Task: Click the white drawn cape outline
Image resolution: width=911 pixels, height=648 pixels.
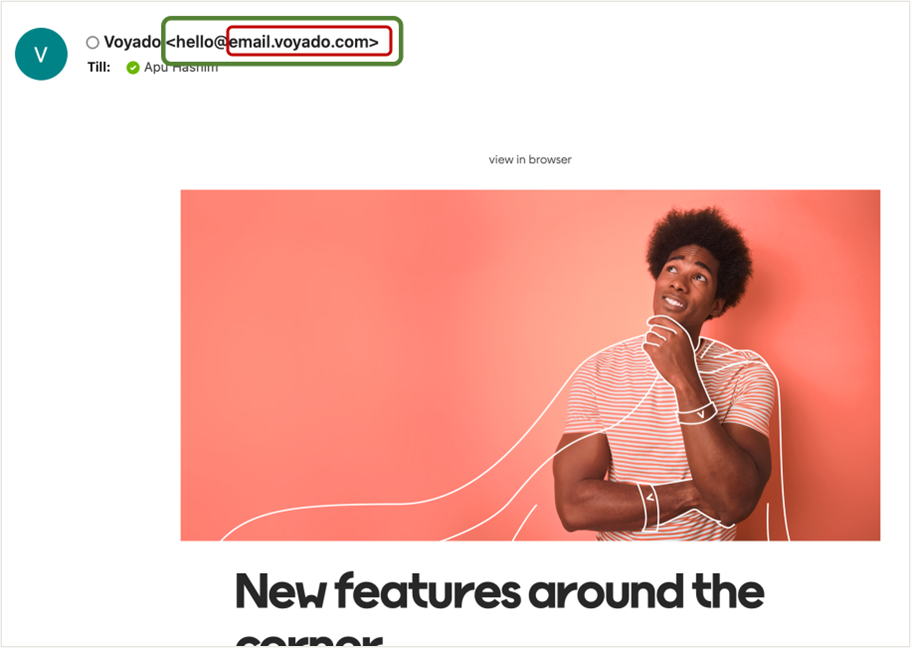Action: point(407,499)
